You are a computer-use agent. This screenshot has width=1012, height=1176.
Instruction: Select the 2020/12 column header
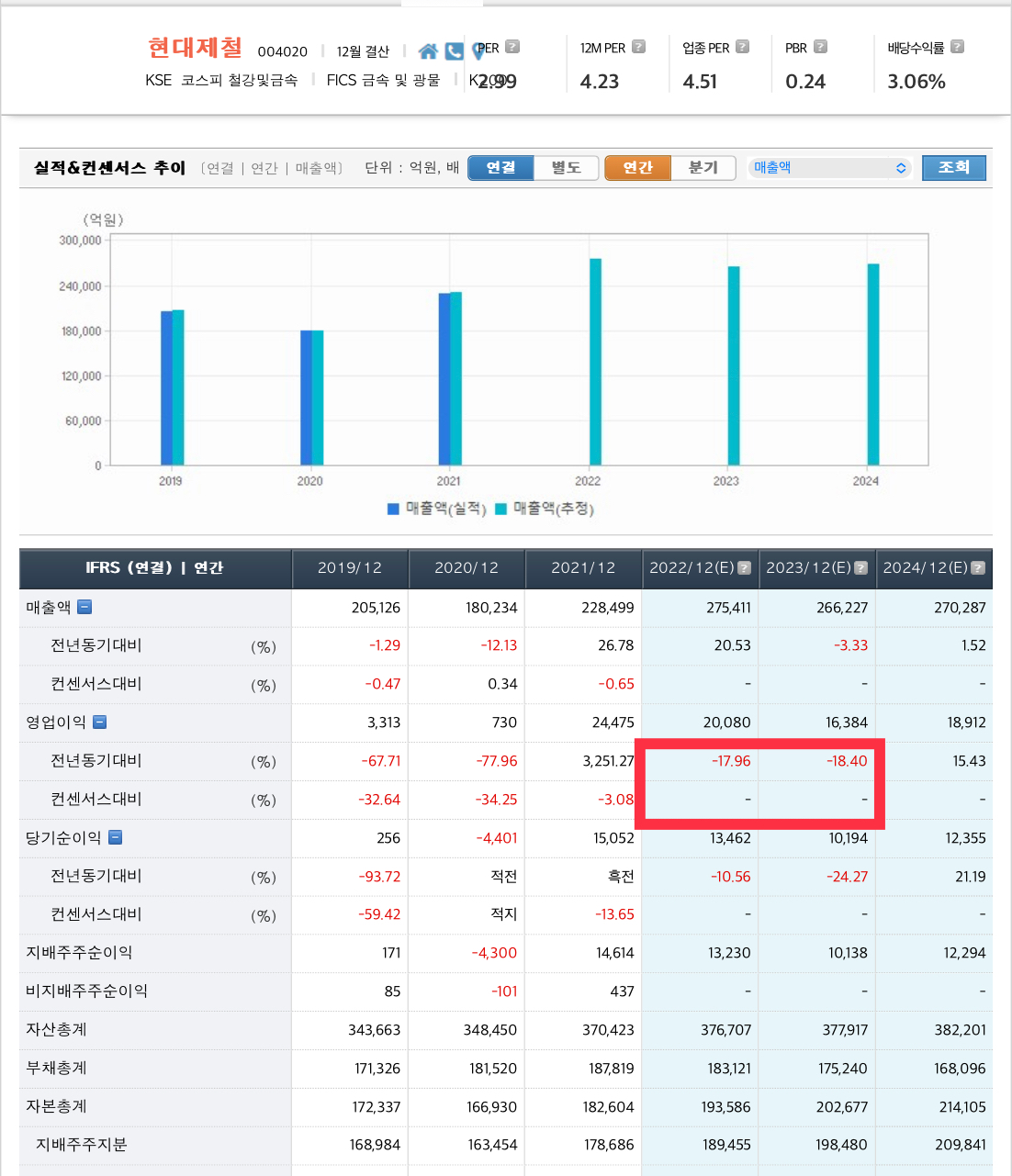467,568
